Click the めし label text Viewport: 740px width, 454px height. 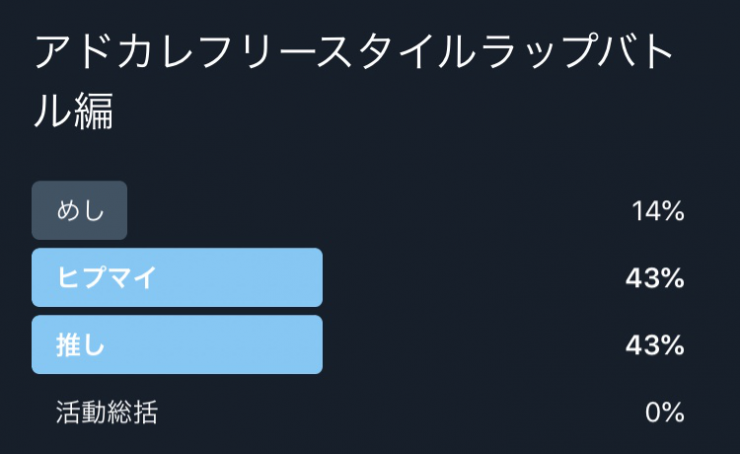click(x=80, y=210)
